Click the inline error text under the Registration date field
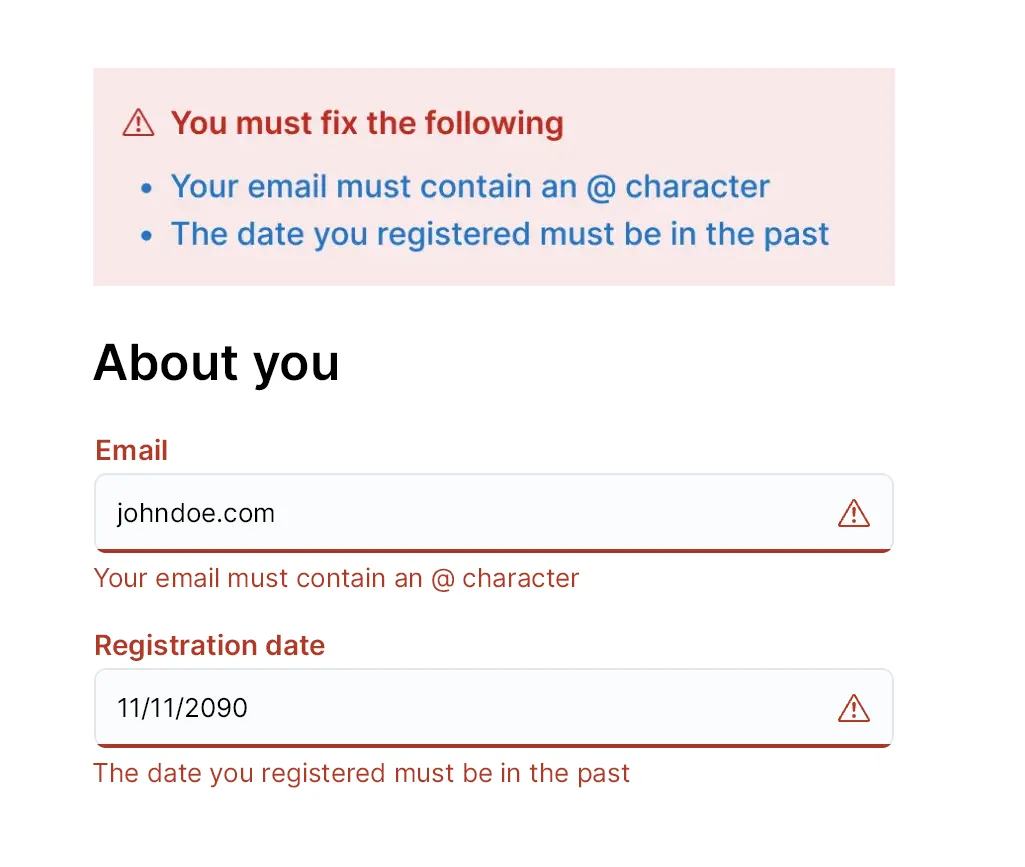 coord(361,773)
